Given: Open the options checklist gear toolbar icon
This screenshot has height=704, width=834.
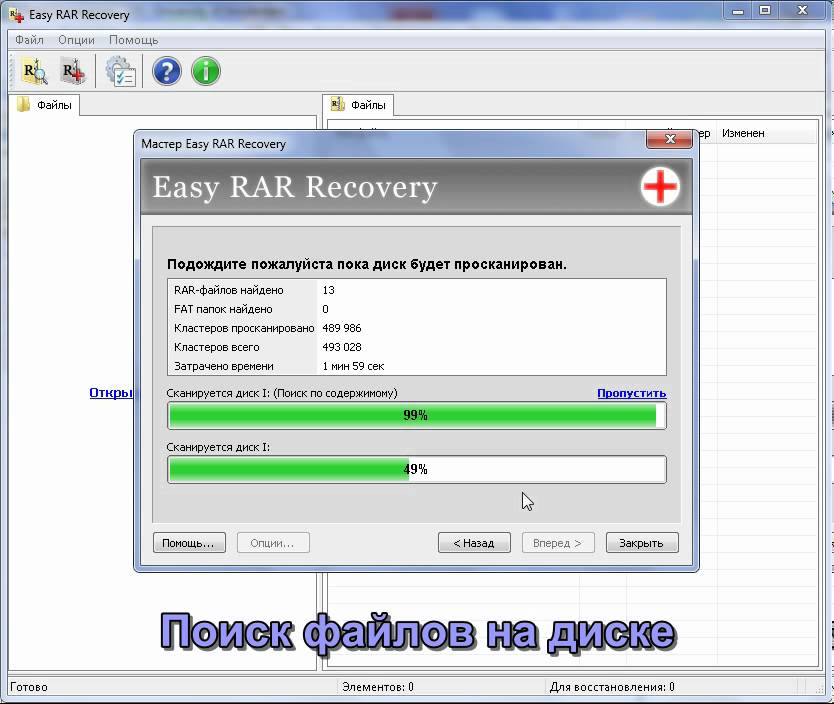Looking at the screenshot, I should (x=120, y=71).
